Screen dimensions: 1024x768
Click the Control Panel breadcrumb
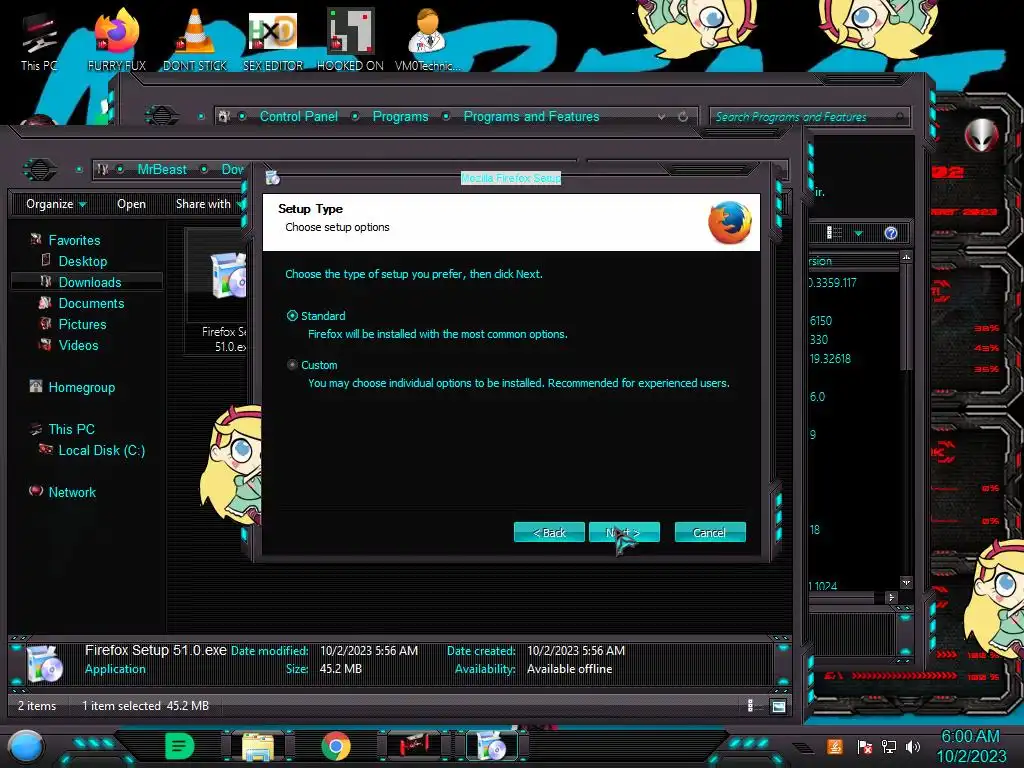pos(298,116)
